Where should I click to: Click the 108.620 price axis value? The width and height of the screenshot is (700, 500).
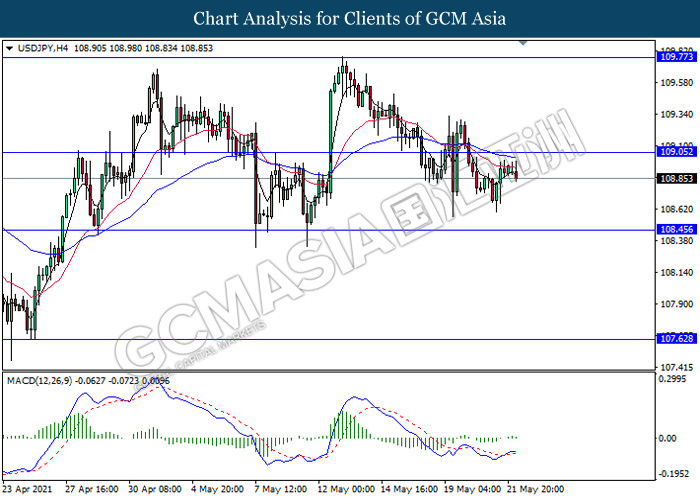tap(677, 209)
